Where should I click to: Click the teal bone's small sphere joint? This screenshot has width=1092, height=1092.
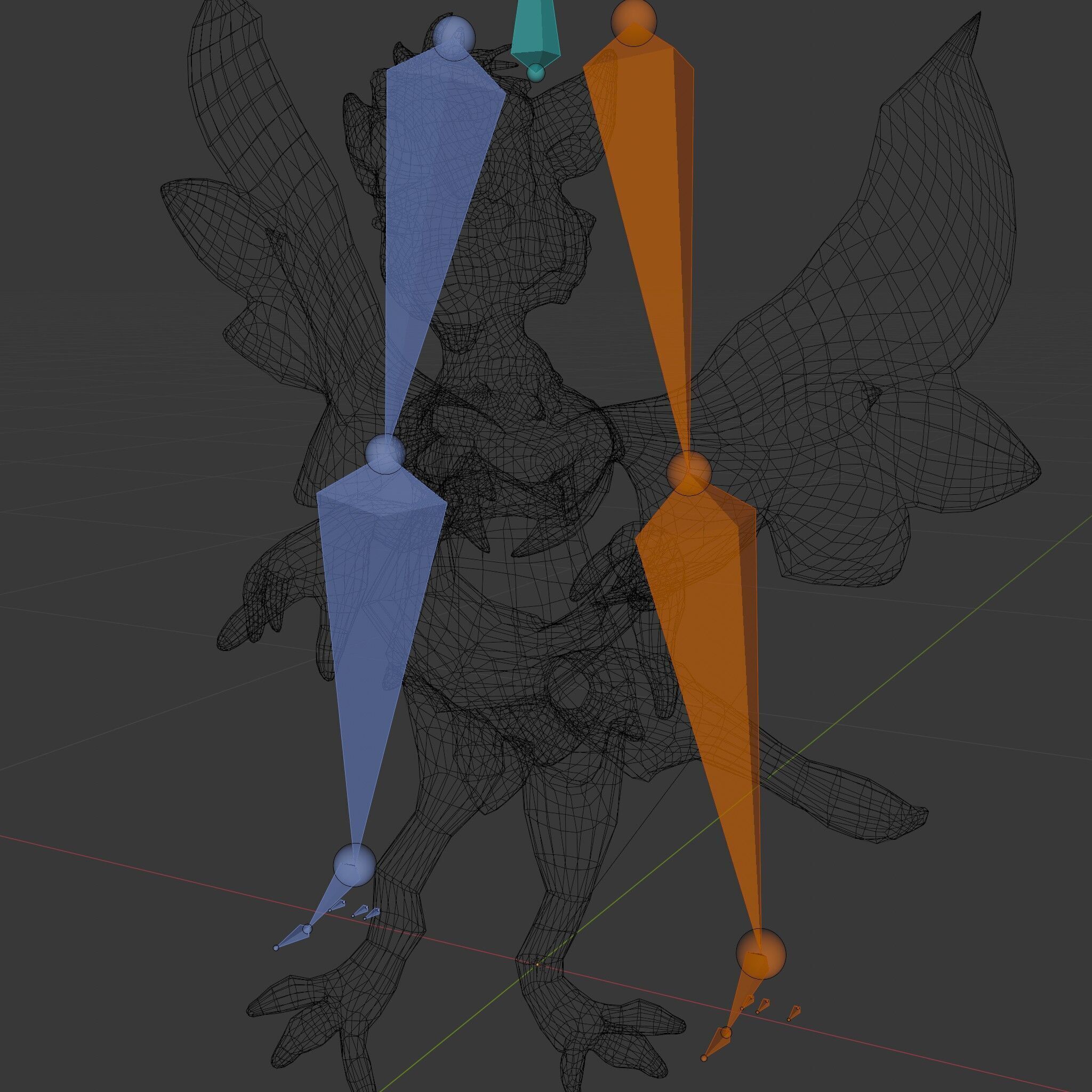pyautogui.click(x=535, y=73)
